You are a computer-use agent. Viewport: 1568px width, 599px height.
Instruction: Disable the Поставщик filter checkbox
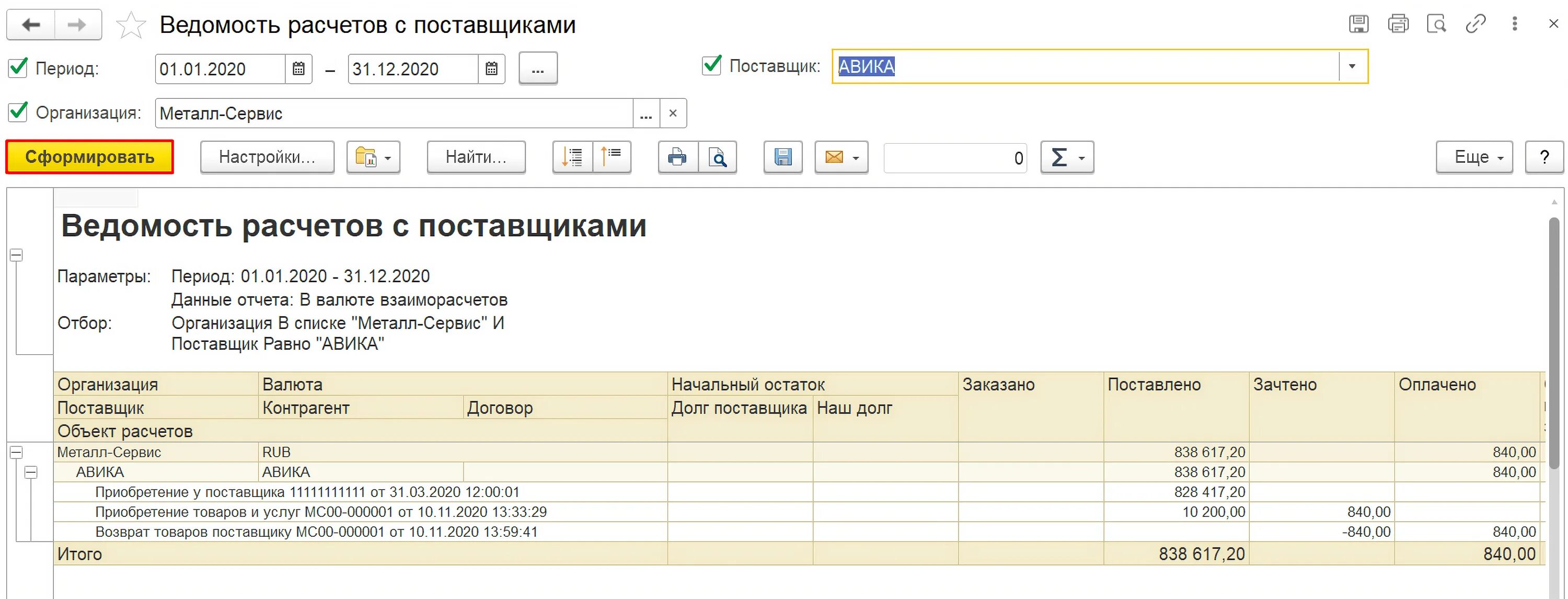coord(711,65)
